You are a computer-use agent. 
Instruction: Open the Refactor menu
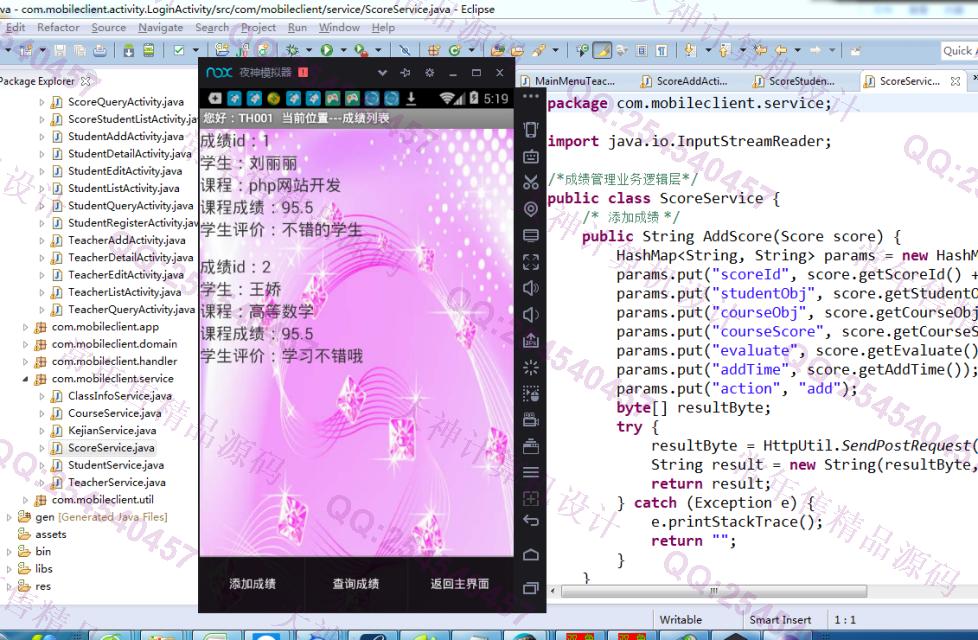click(x=58, y=27)
